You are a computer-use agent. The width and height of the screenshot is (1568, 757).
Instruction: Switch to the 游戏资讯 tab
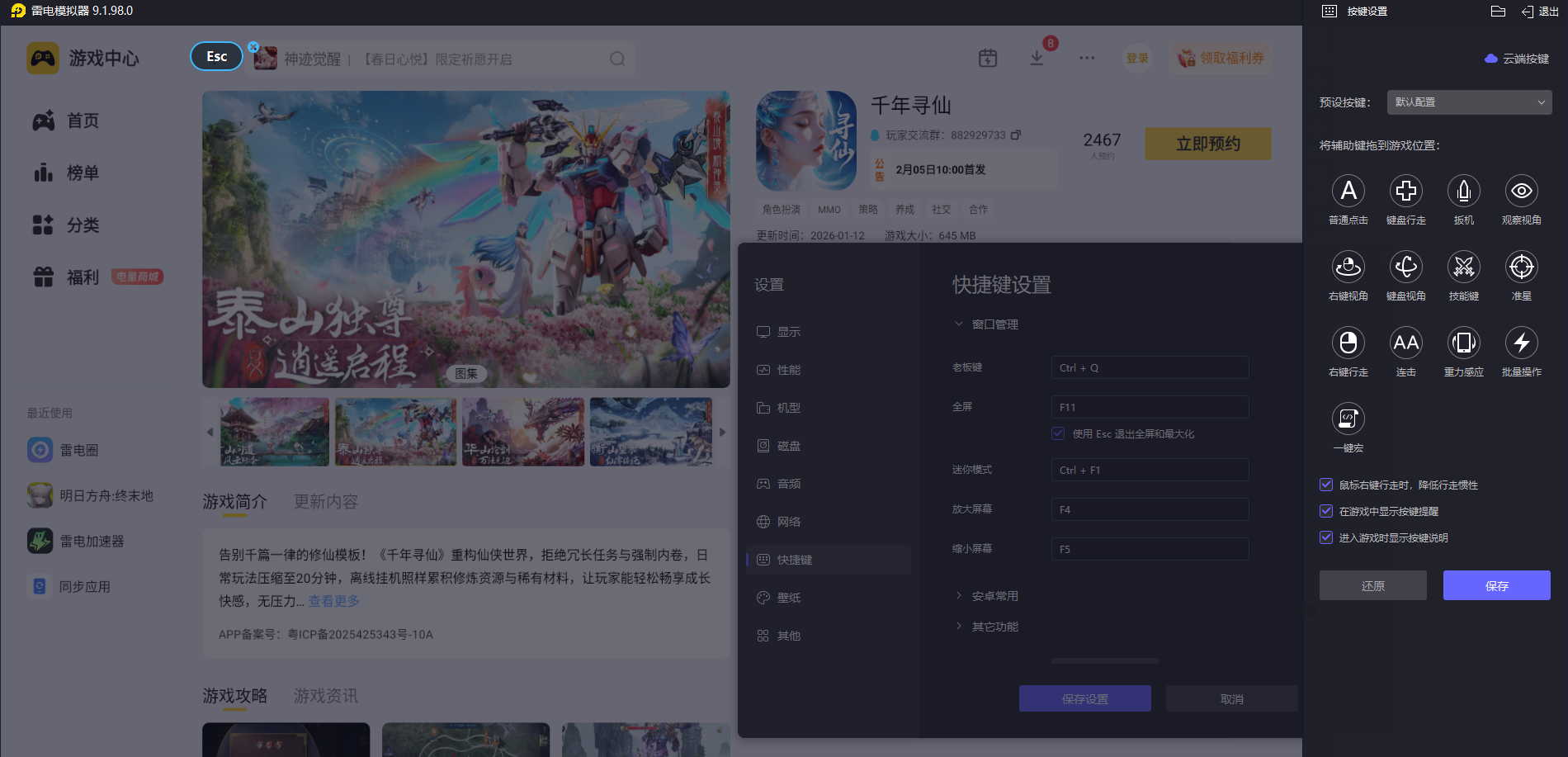pyautogui.click(x=326, y=696)
